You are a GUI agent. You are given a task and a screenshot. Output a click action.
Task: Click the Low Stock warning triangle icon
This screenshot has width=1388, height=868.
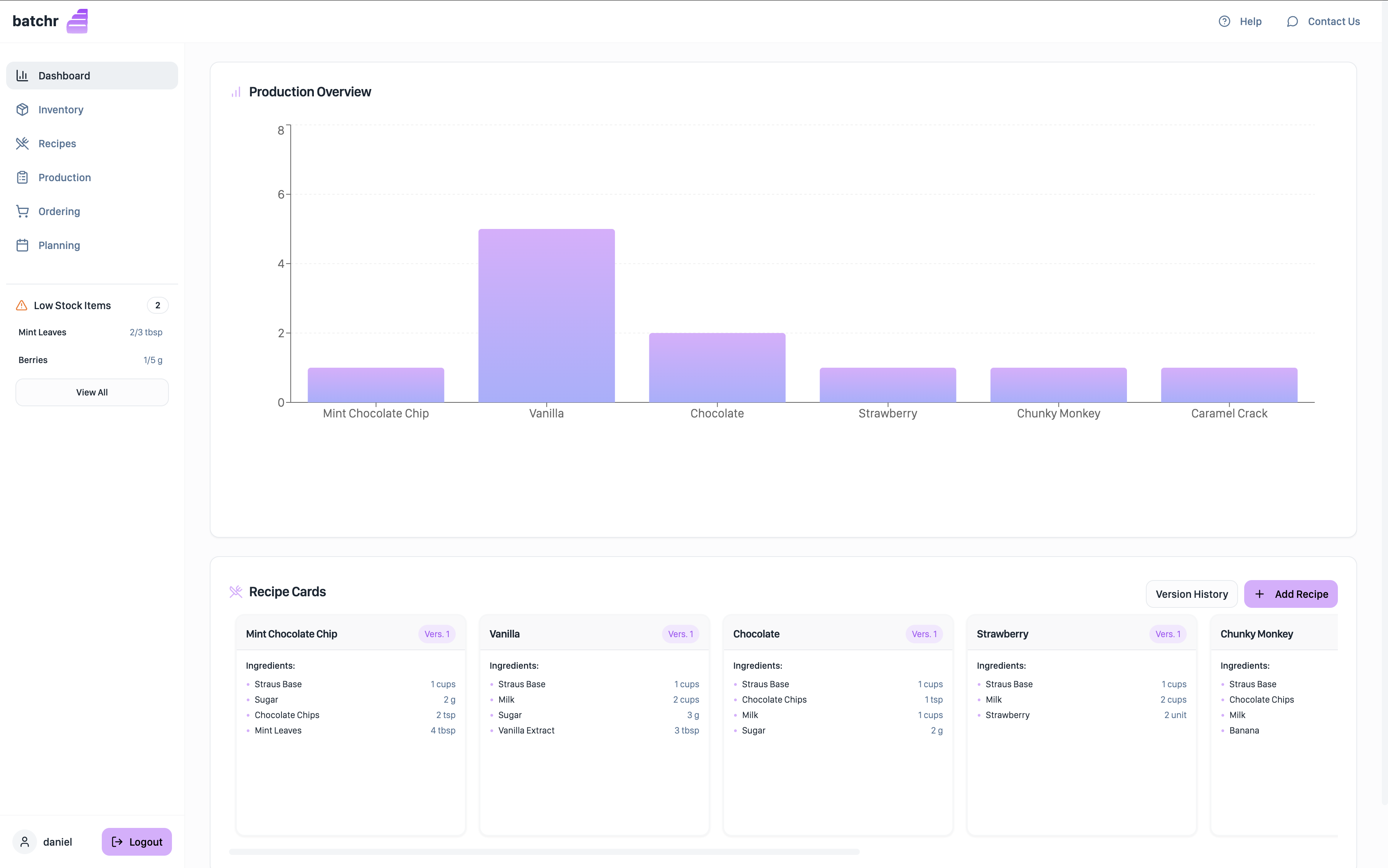coord(22,305)
